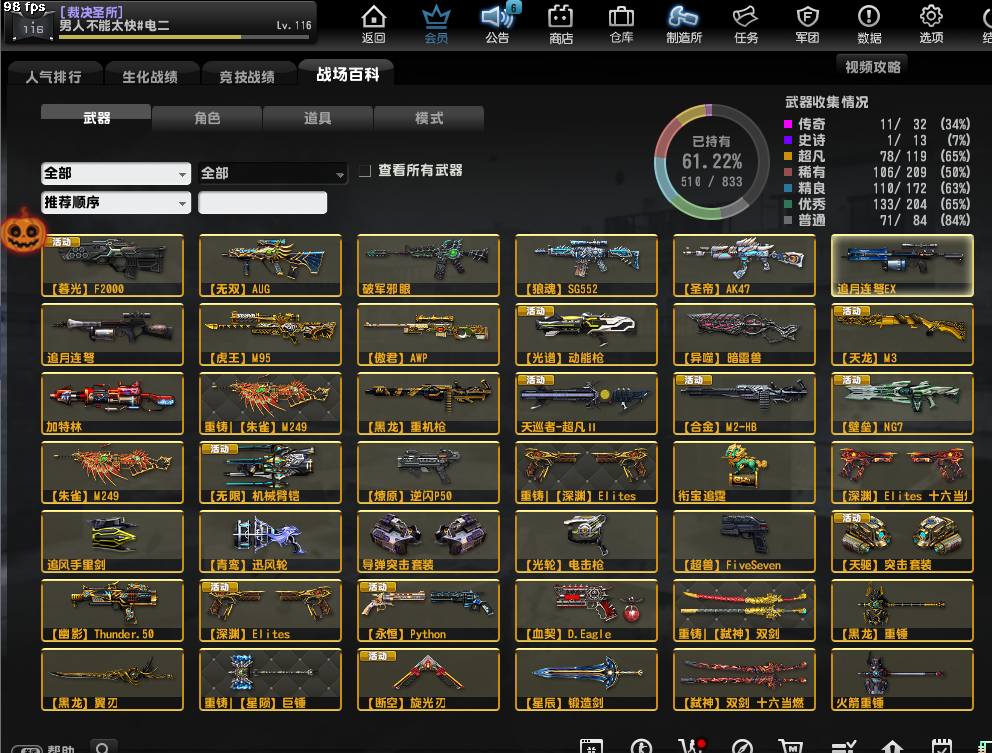Select the 【星辰】锻造剑 weapon card

586,679
